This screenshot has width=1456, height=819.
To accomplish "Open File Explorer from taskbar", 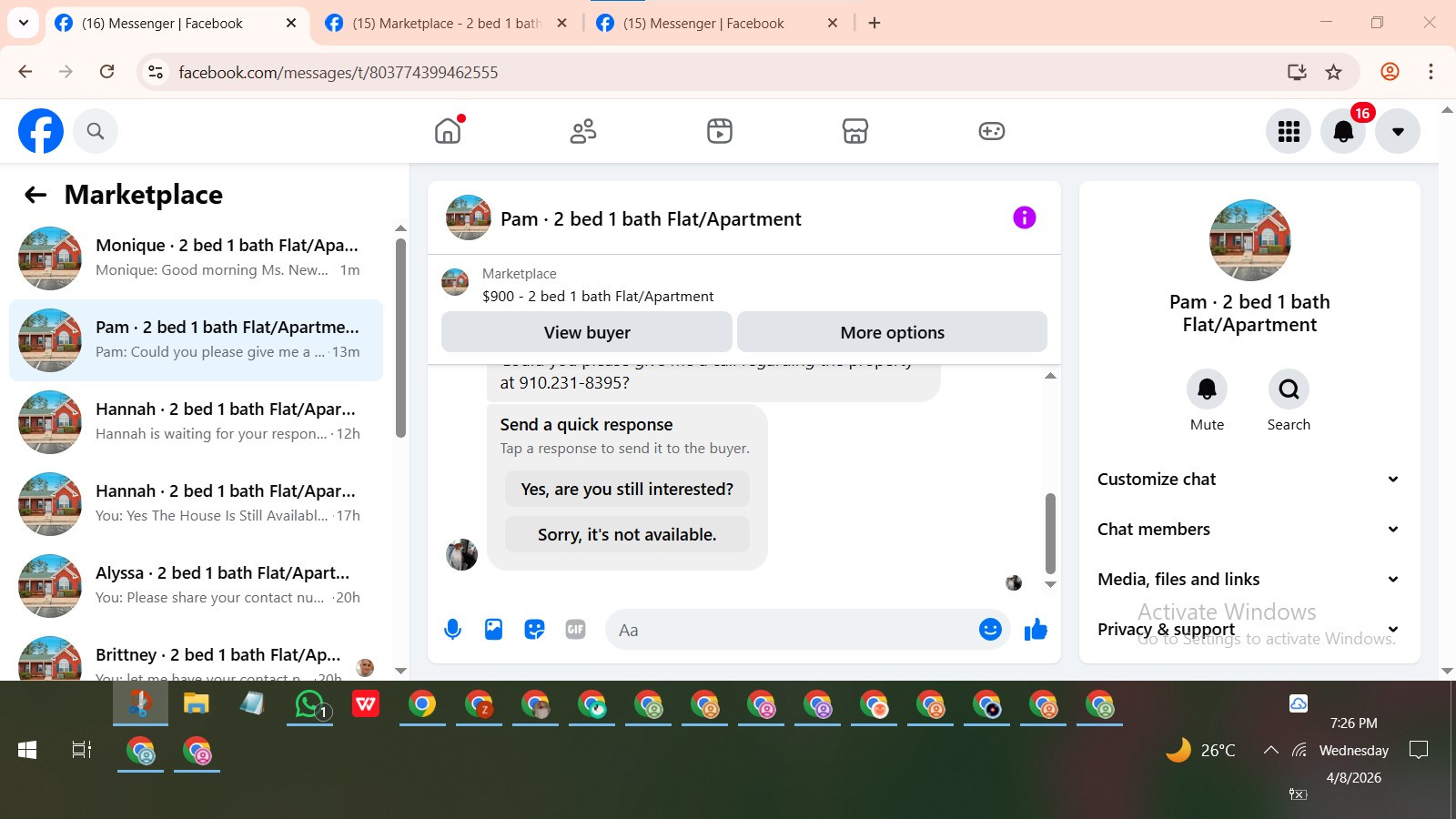I will [x=196, y=704].
